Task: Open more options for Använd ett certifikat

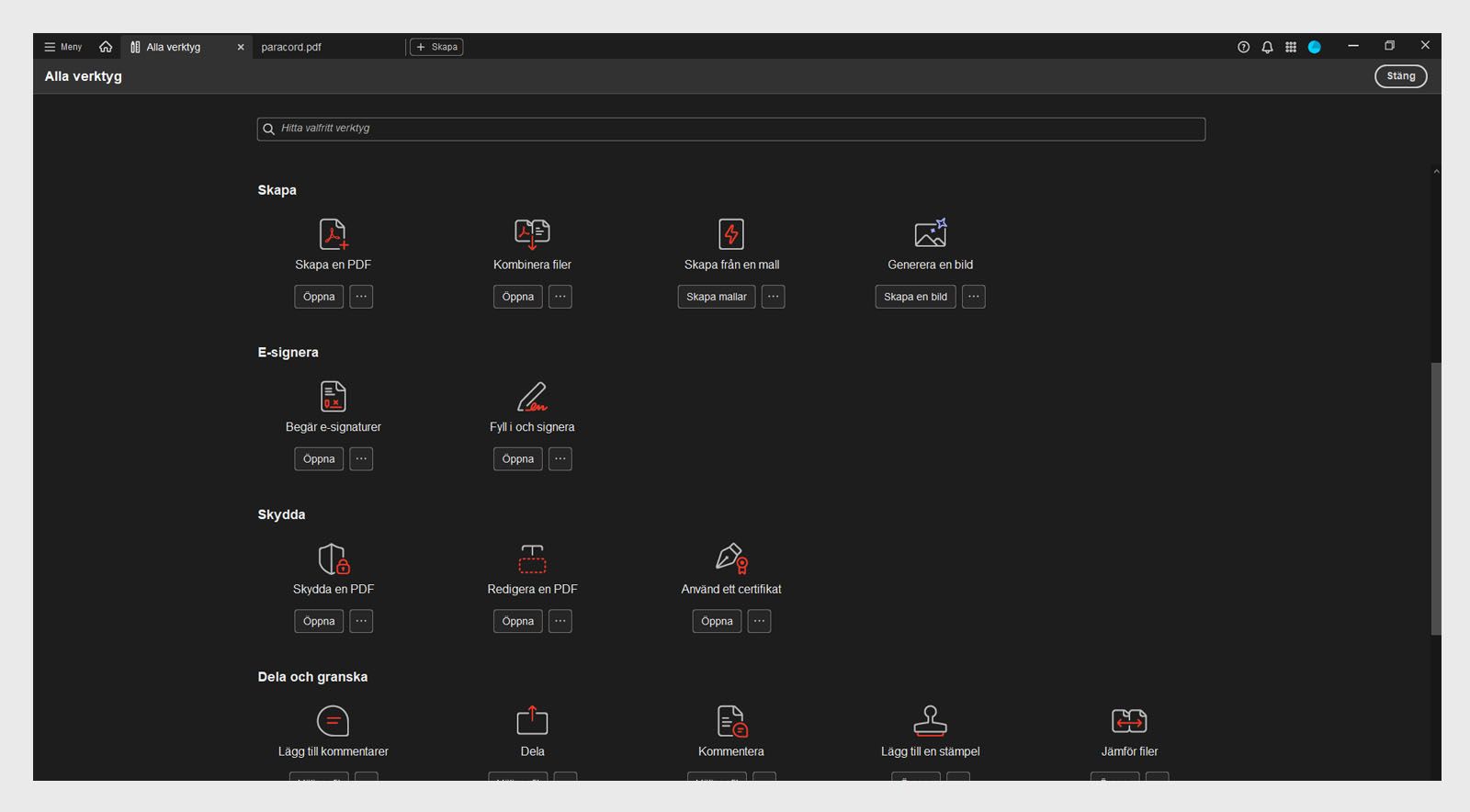Action: click(x=759, y=622)
